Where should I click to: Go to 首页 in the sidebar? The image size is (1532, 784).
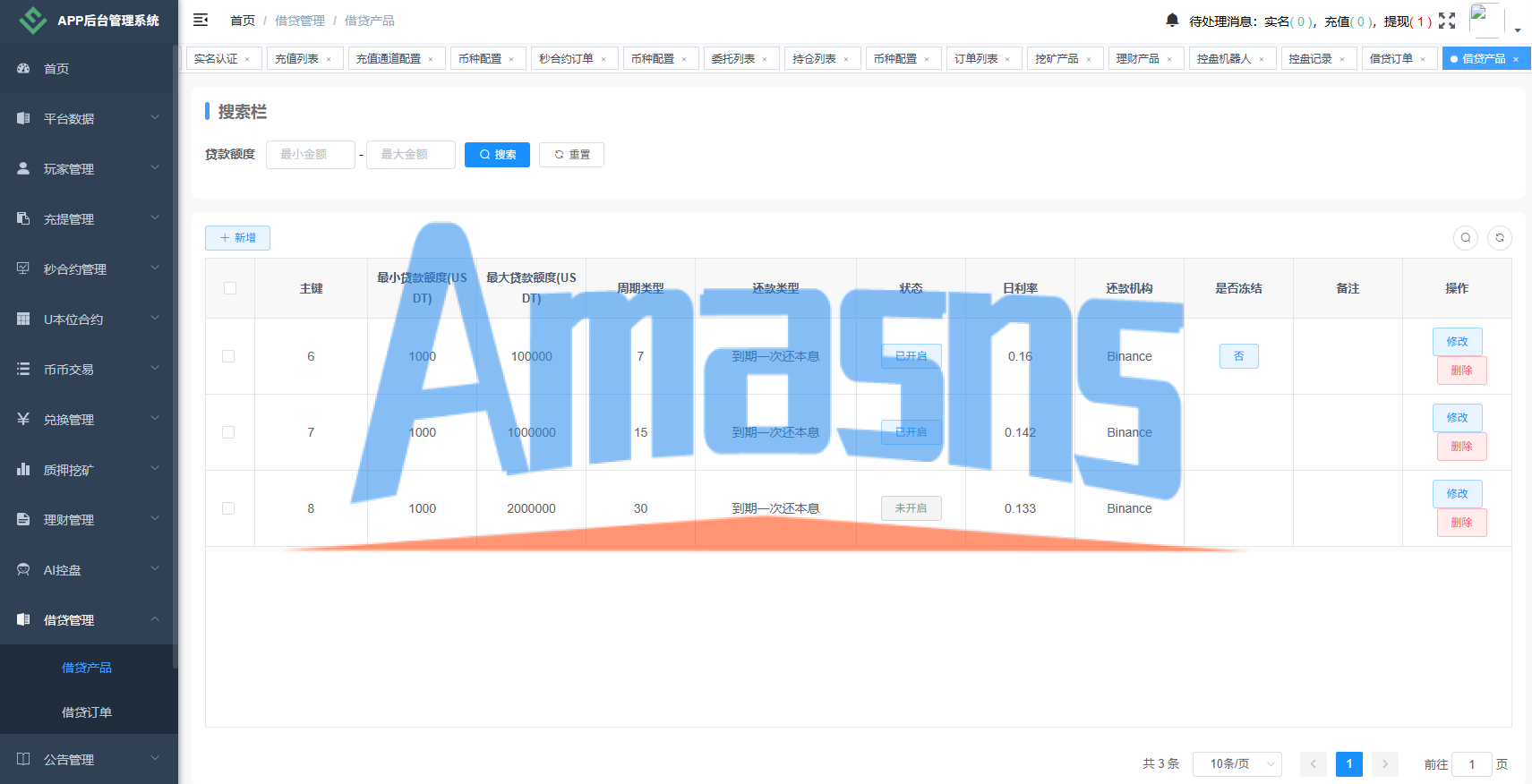click(x=89, y=68)
